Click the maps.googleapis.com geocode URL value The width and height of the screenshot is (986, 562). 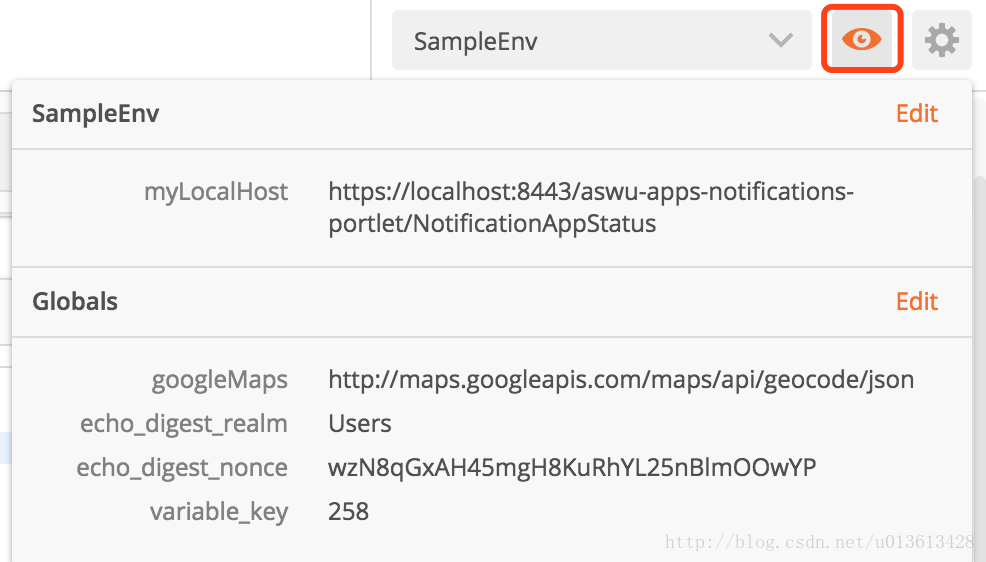[x=621, y=380]
